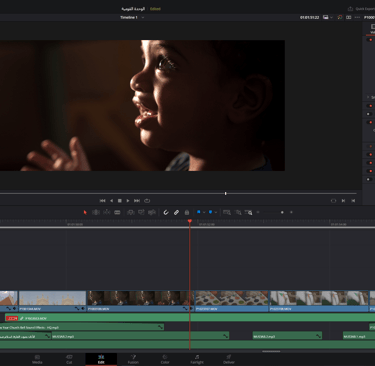Switch to the Media page tab
This screenshot has width=375, height=366.
pos(37,359)
